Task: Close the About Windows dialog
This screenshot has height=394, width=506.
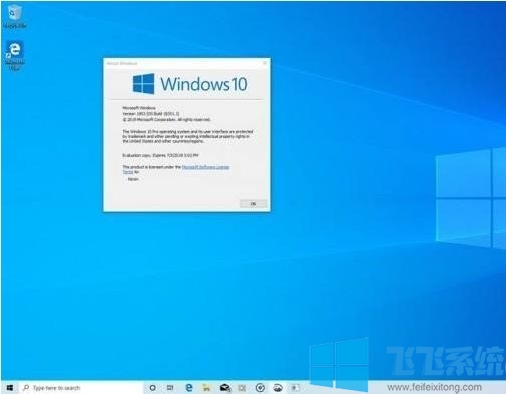Action: [x=265, y=63]
